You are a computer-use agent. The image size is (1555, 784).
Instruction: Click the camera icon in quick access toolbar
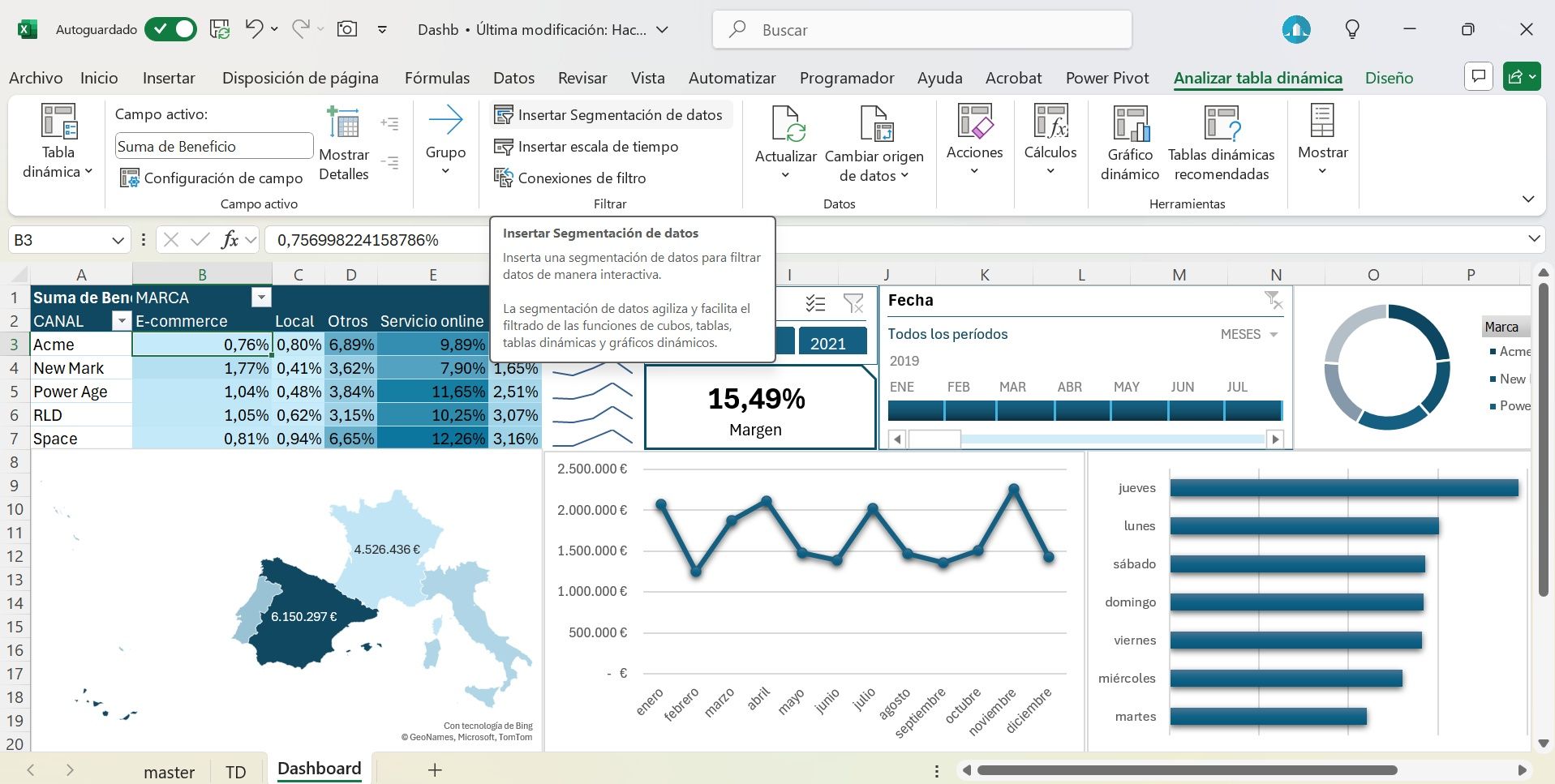tap(347, 29)
